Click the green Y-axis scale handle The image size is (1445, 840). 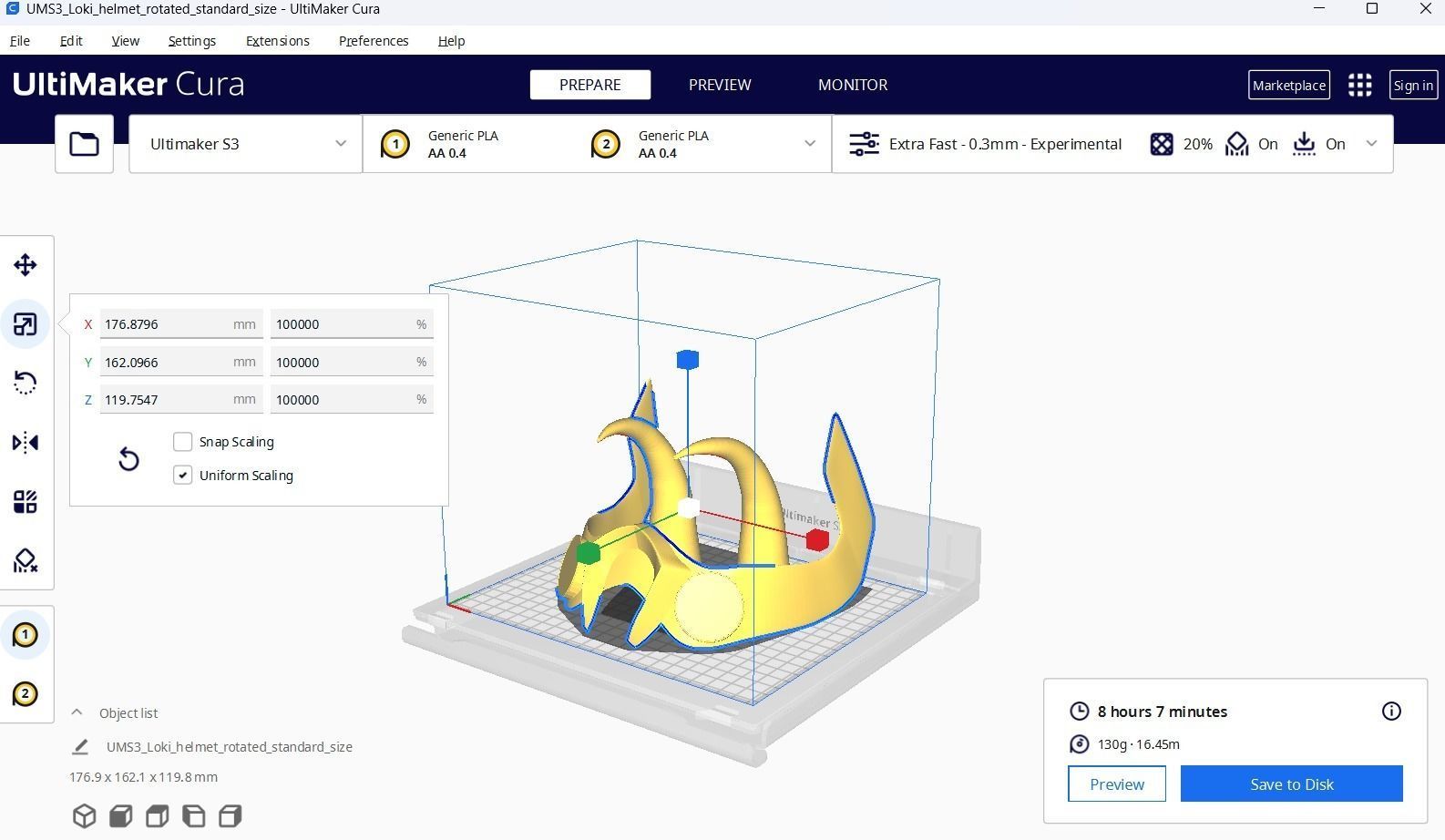point(589,552)
